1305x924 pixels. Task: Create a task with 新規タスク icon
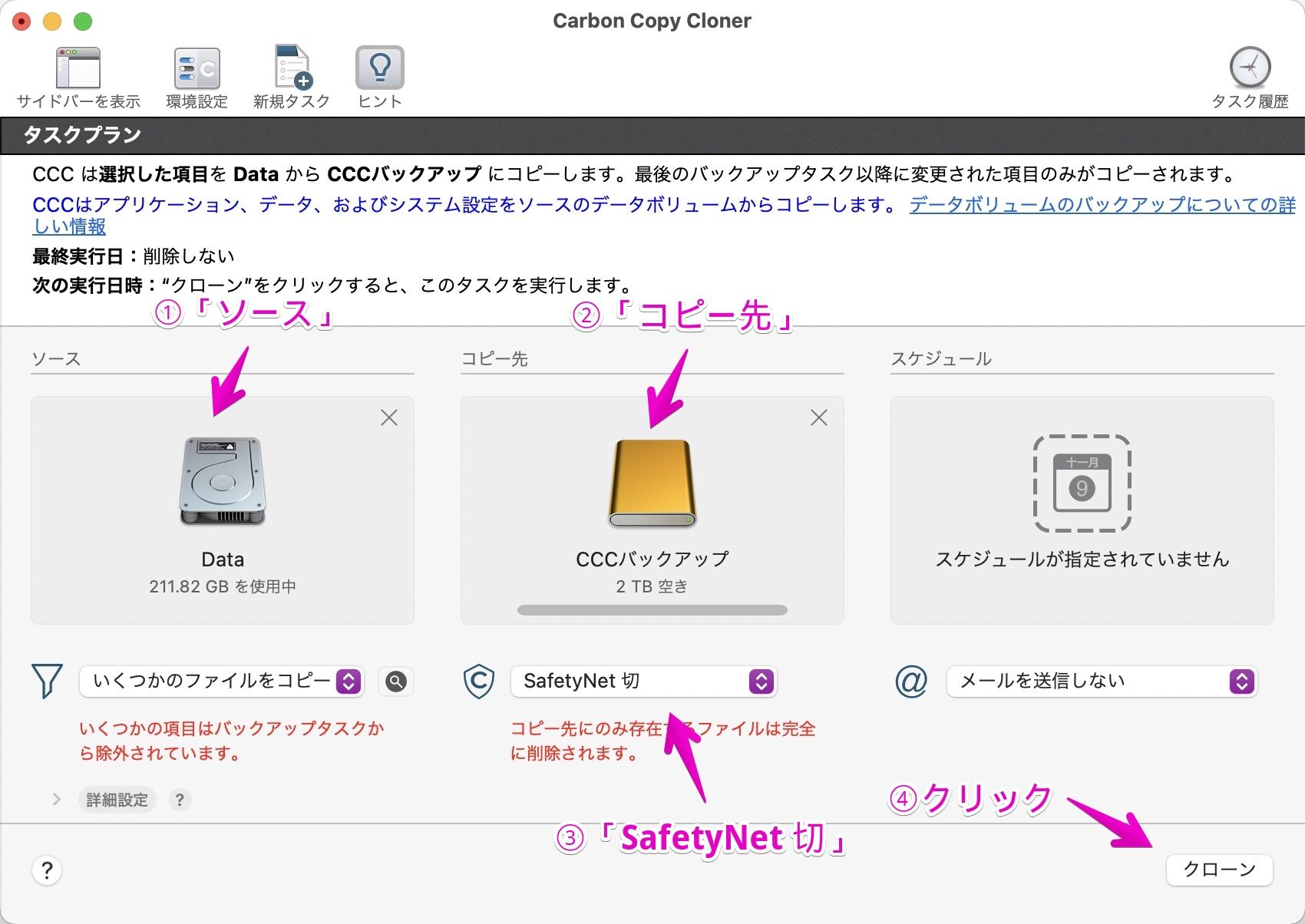(x=292, y=68)
